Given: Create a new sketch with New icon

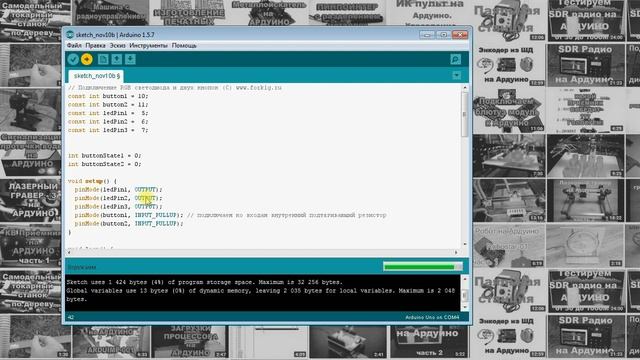Looking at the screenshot, I should pos(103,60).
